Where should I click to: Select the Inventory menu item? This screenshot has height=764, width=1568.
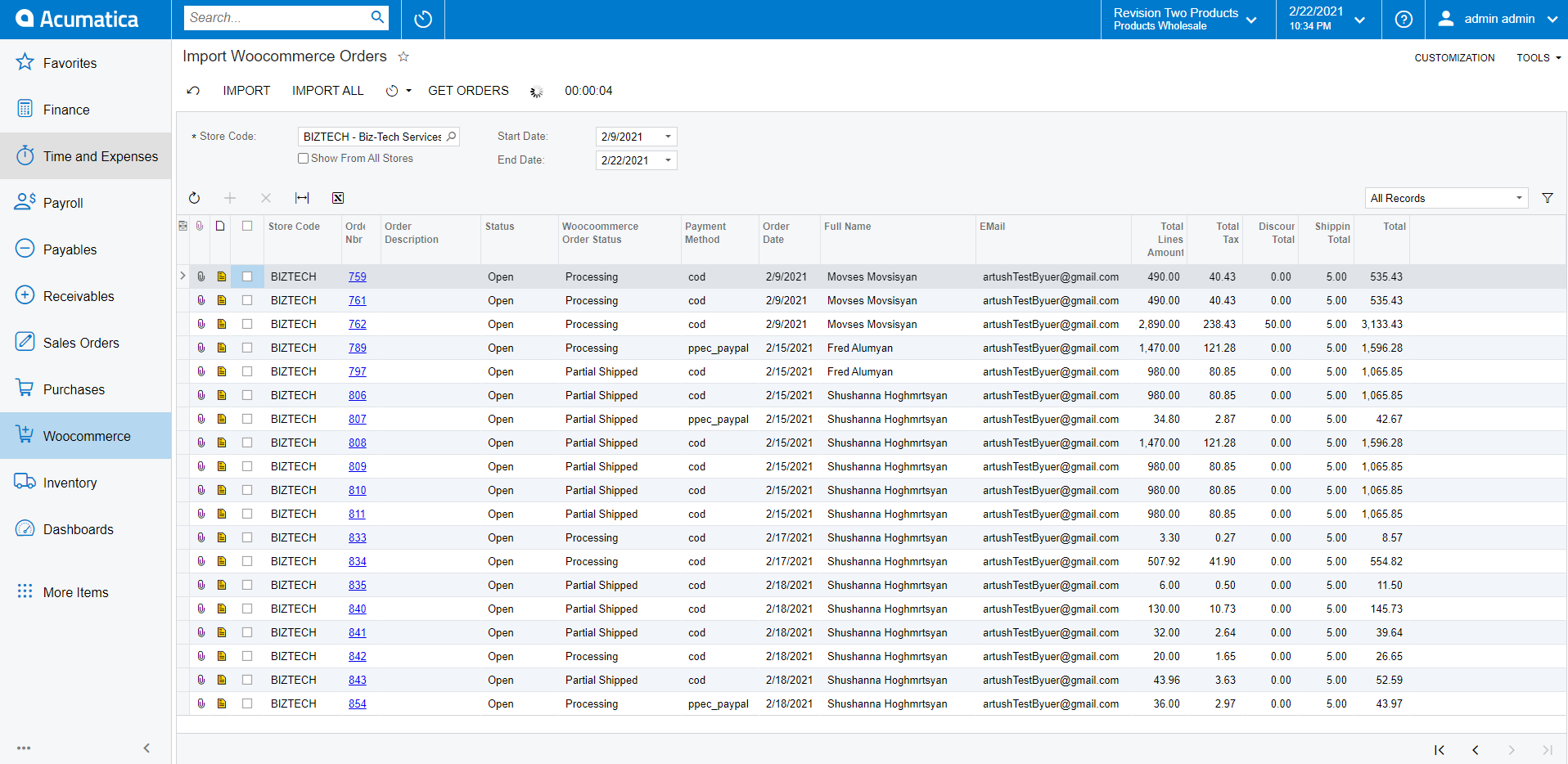[86, 483]
